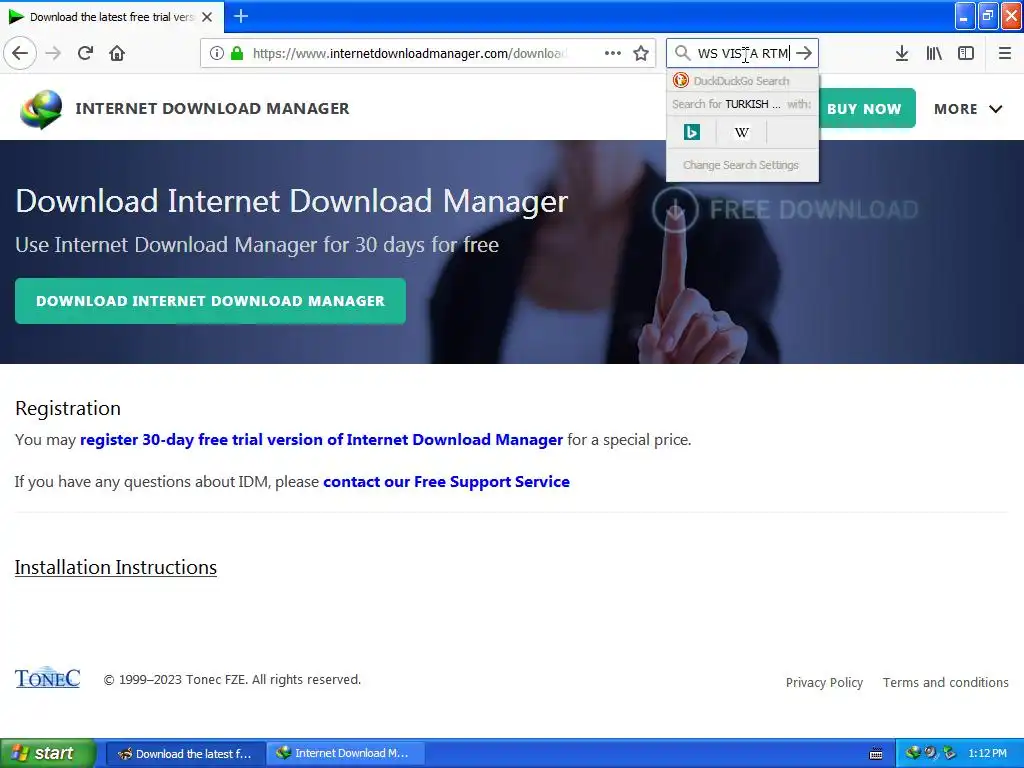Screen dimensions: 1024x768
Task: Click the IDM tray icon
Action: tap(914, 753)
